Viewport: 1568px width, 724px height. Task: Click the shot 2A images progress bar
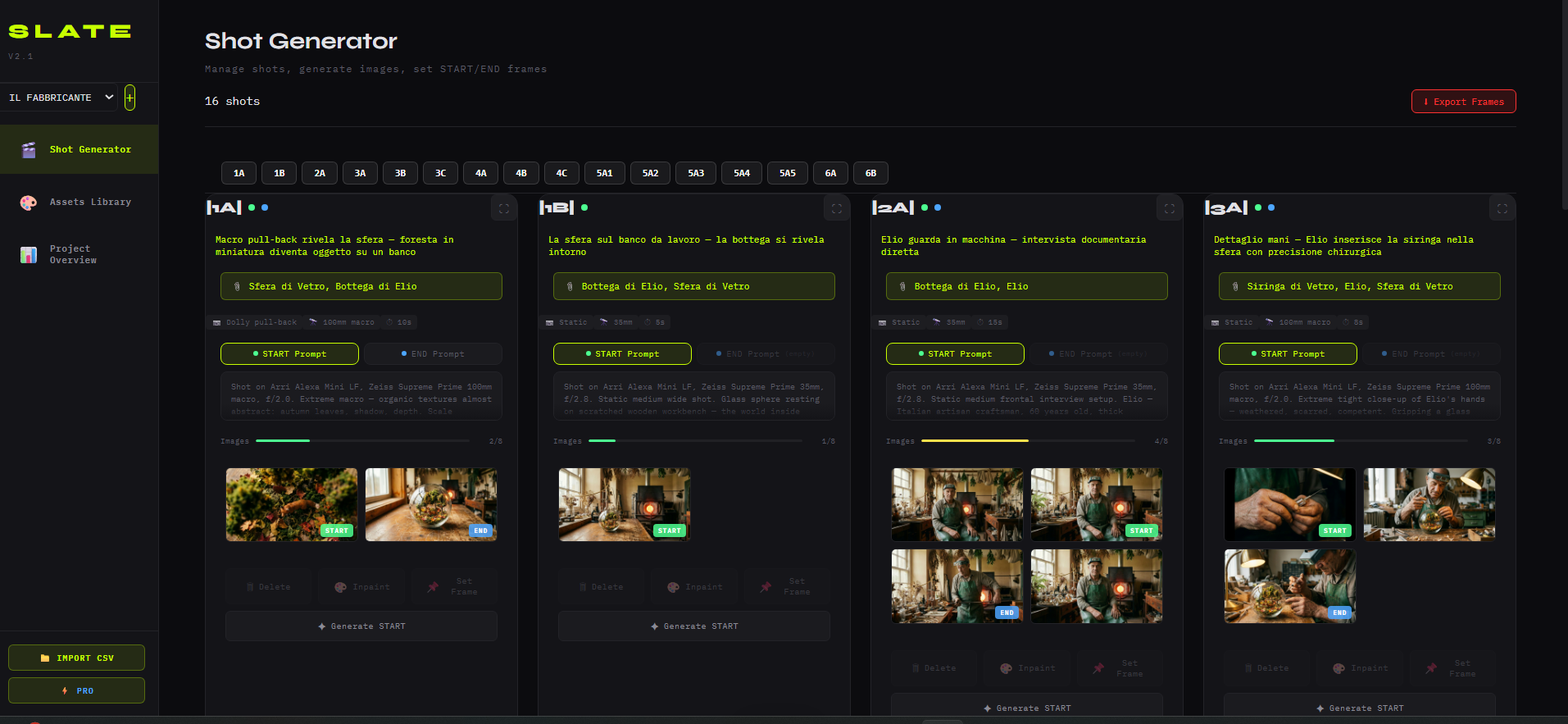(x=1029, y=440)
